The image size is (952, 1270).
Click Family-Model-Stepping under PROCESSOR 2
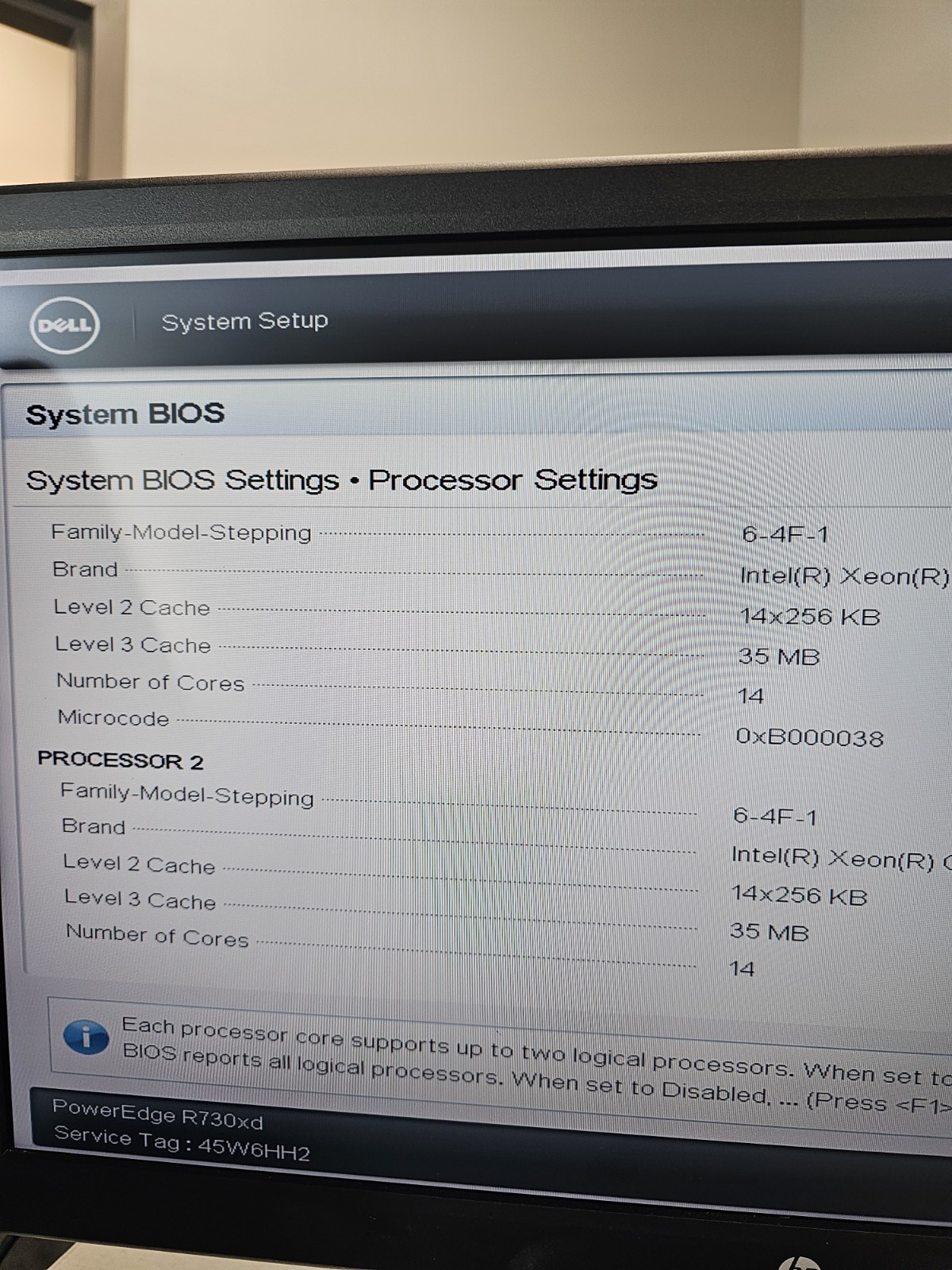[187, 794]
